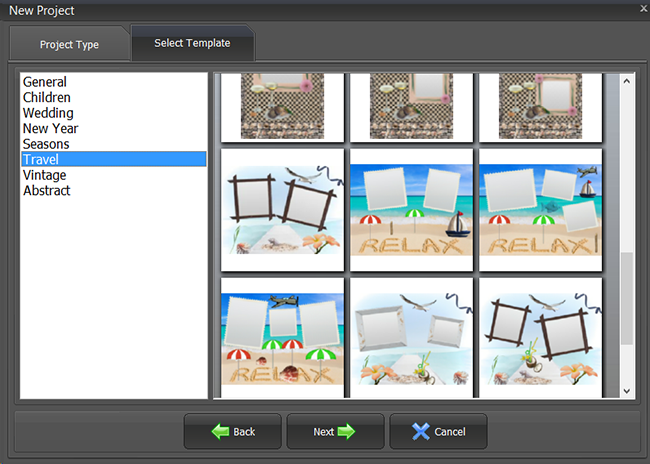Select checkered template with top-right frame, middle column
The image size is (650, 464).
(x=411, y=107)
